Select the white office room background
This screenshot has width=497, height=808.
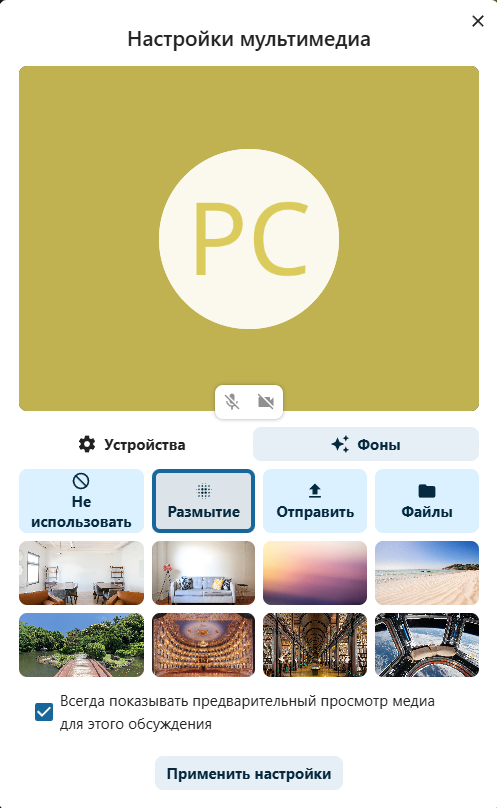81,573
